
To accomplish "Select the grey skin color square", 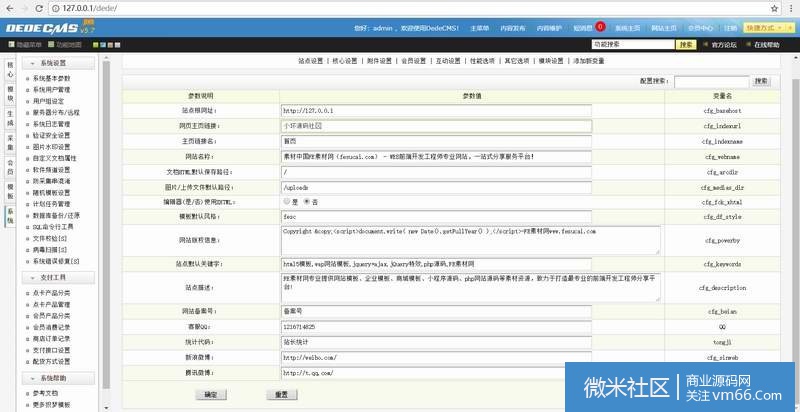I will coord(117,45).
